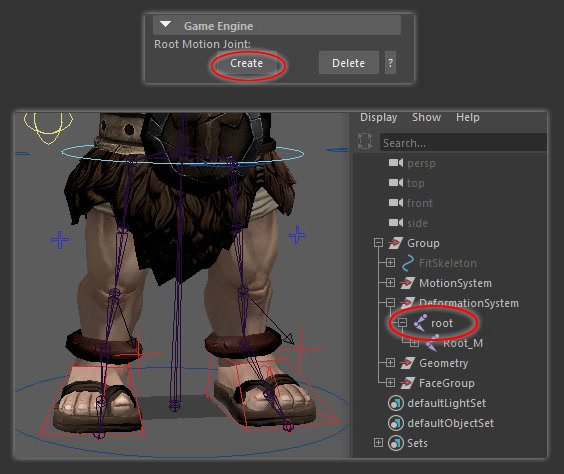Expand the Sets node

[378, 442]
